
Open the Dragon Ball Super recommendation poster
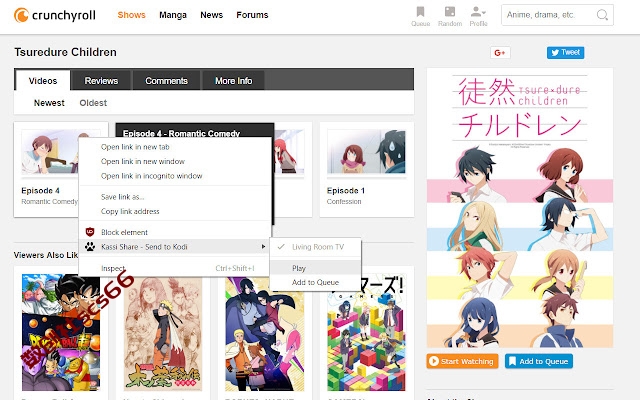point(61,333)
